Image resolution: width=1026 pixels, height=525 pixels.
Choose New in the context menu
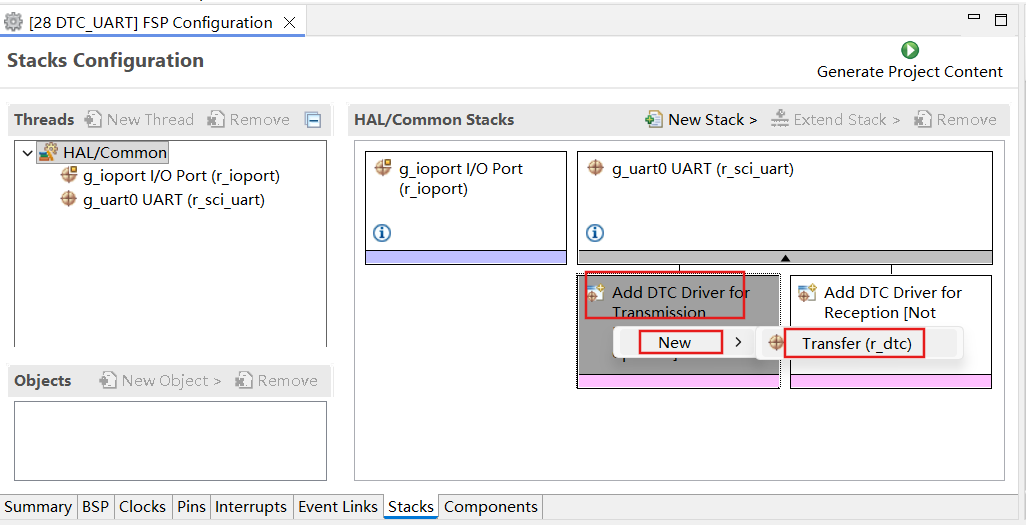(x=675, y=342)
